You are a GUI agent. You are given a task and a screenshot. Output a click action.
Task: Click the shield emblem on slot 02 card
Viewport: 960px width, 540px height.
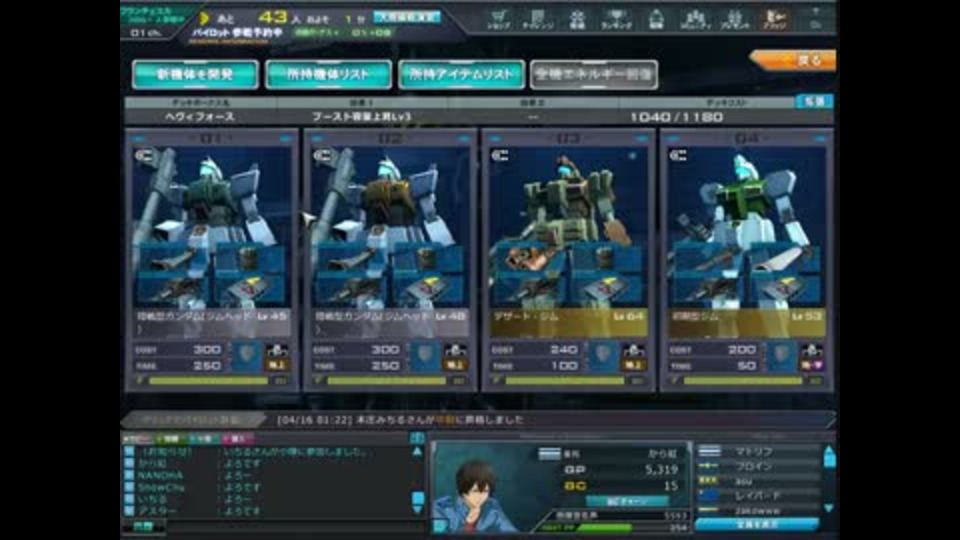tap(424, 356)
